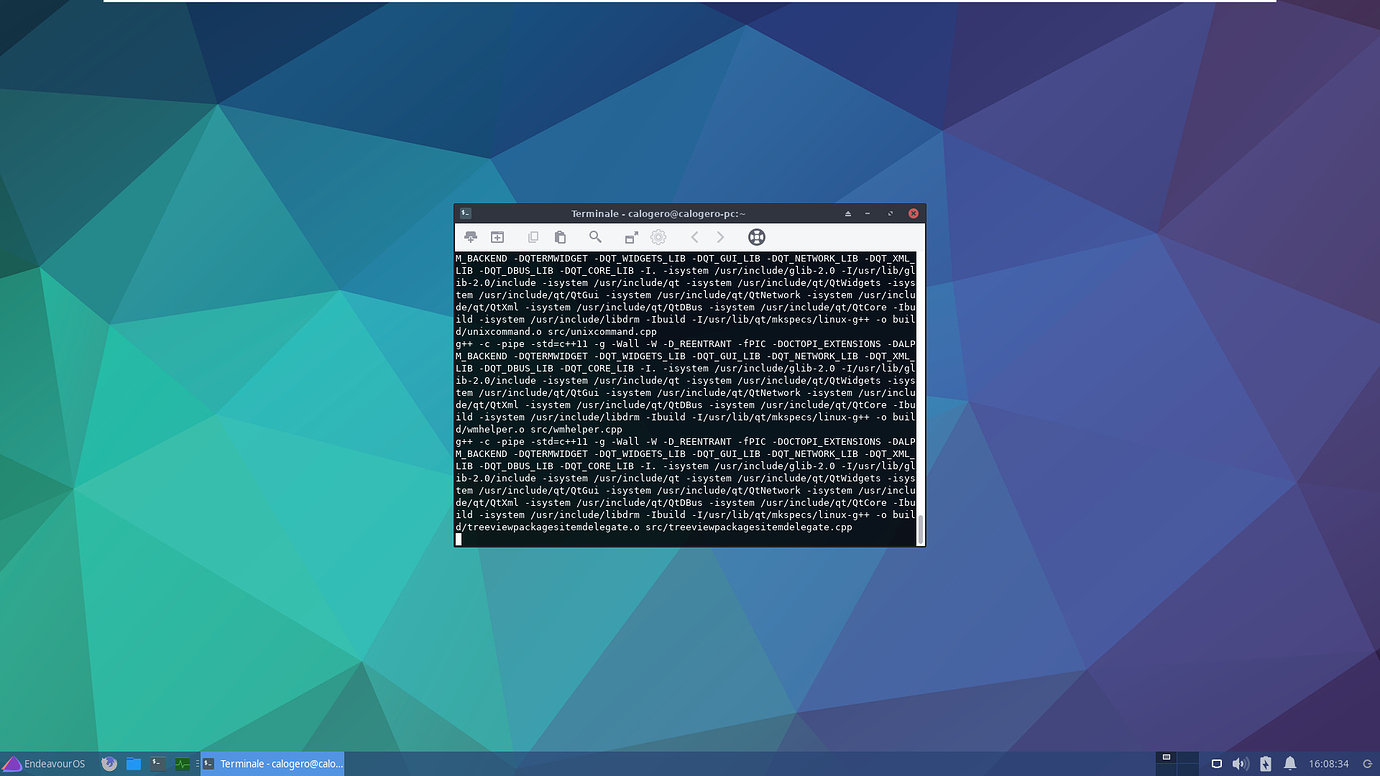Viewport: 1380px width, 776px height.
Task: Open the notification bell panel
Action: pyautogui.click(x=1290, y=763)
